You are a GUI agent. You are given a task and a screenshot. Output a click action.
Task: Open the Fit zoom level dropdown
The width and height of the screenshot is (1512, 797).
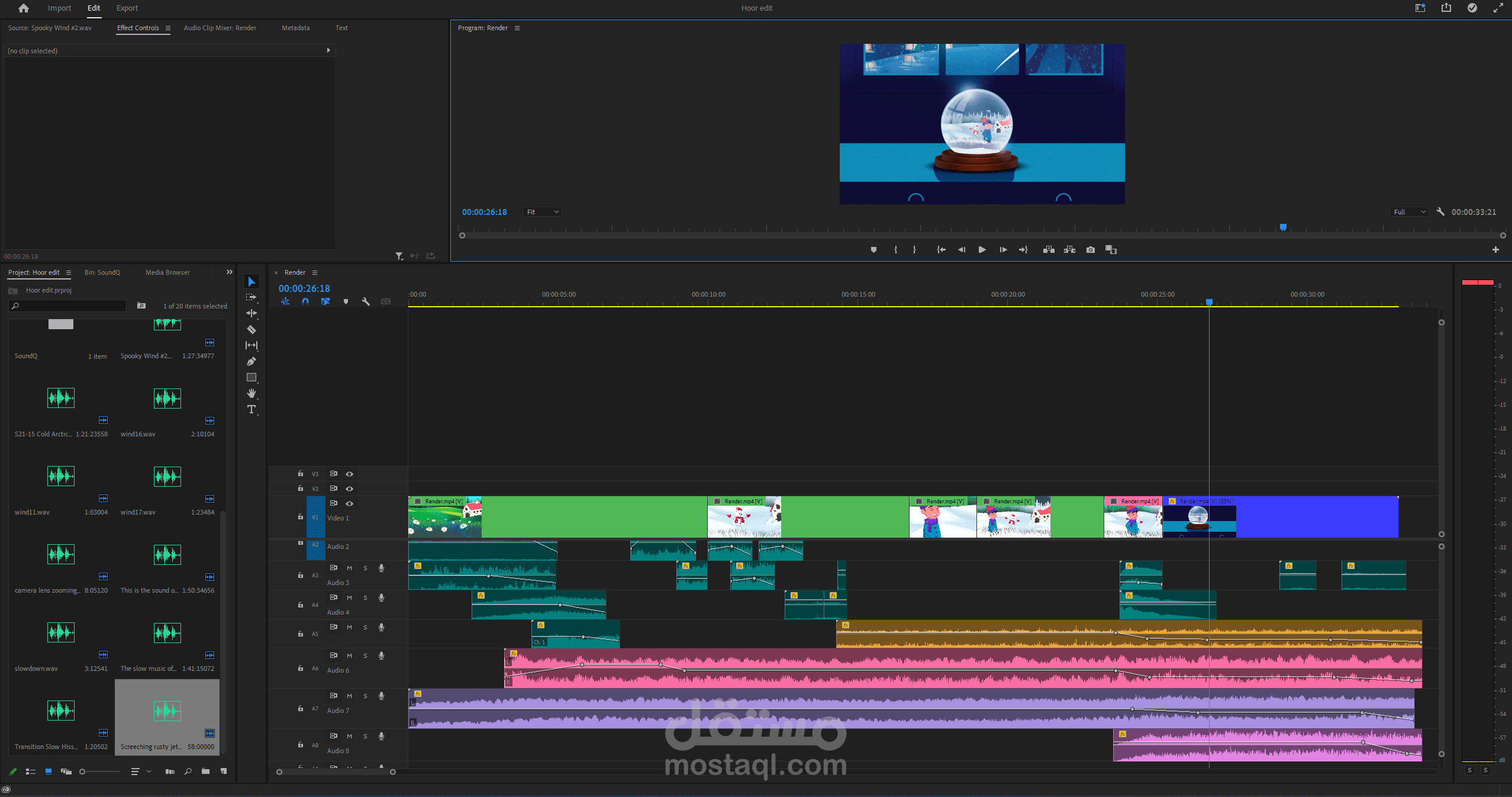[x=542, y=212]
